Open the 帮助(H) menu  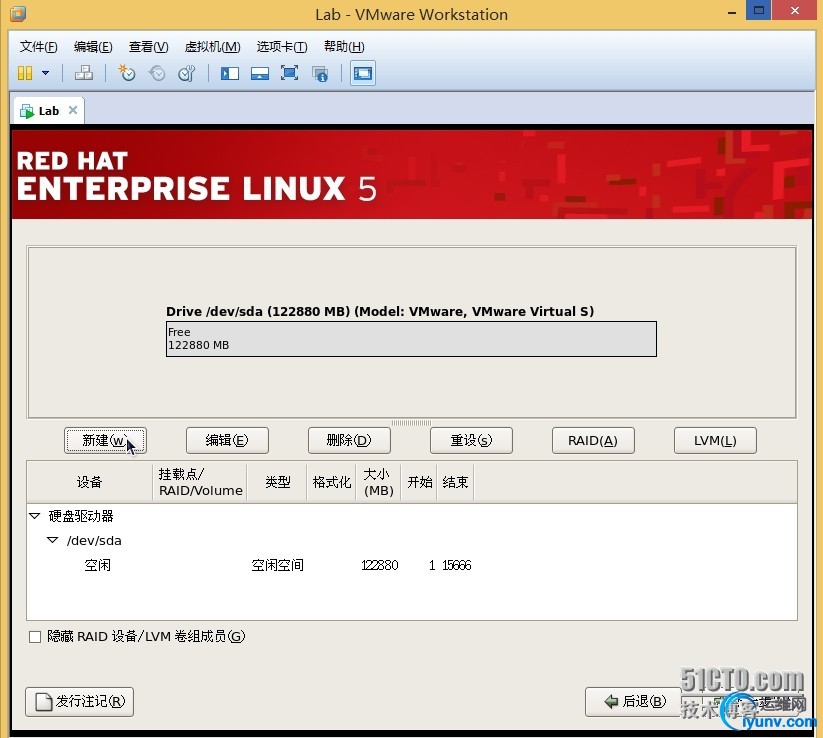(344, 47)
